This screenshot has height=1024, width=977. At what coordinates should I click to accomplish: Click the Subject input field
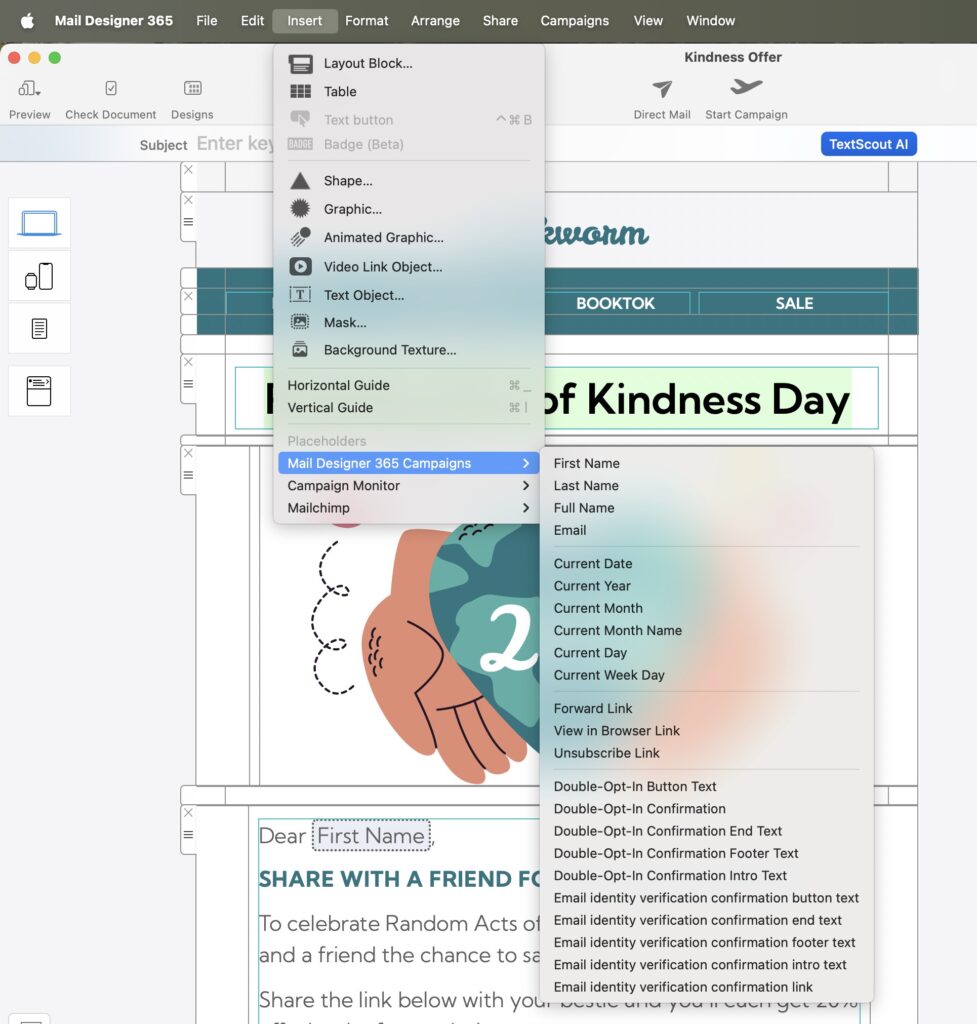pyautogui.click(x=235, y=144)
